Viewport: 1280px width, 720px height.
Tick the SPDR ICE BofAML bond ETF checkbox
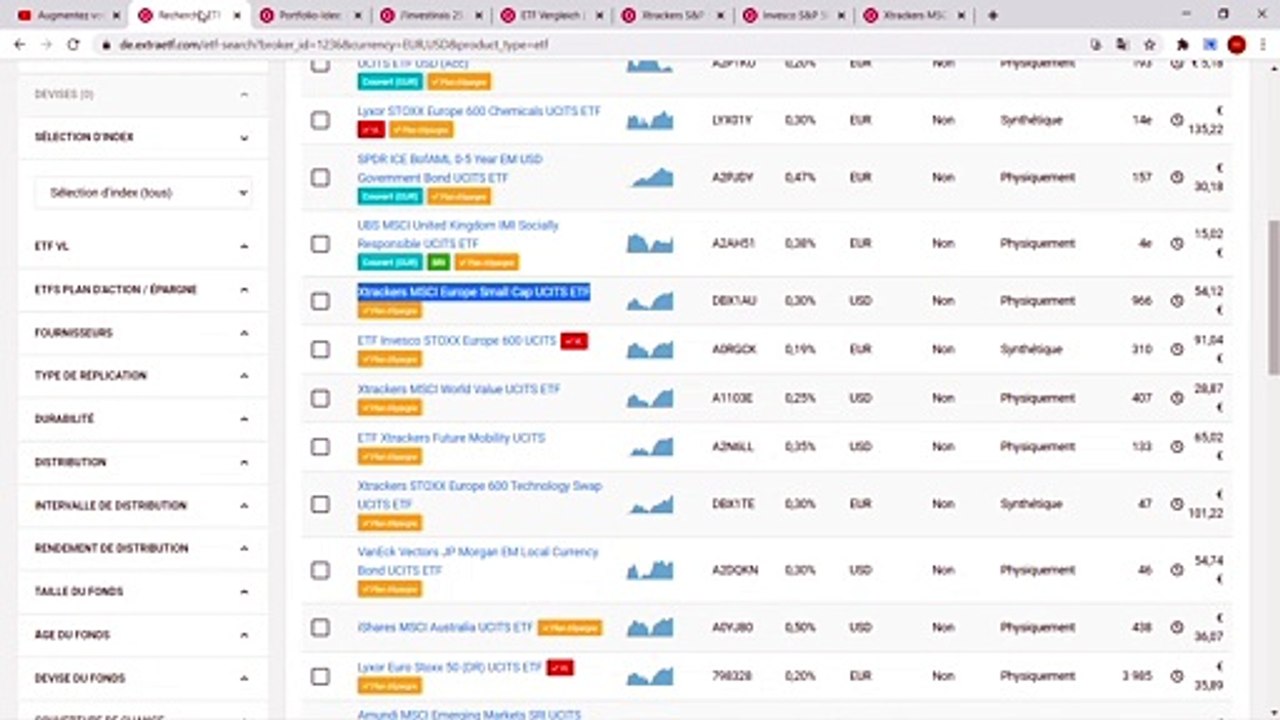click(320, 177)
